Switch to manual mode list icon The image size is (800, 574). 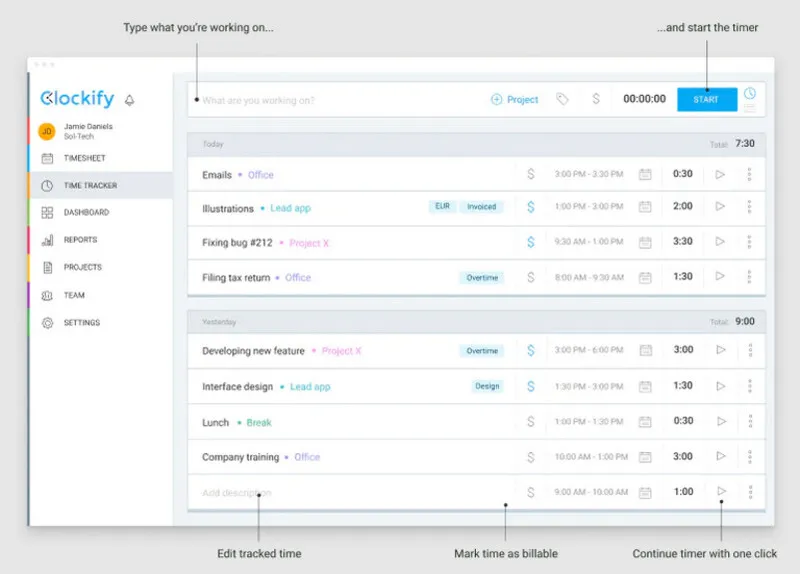[749, 108]
